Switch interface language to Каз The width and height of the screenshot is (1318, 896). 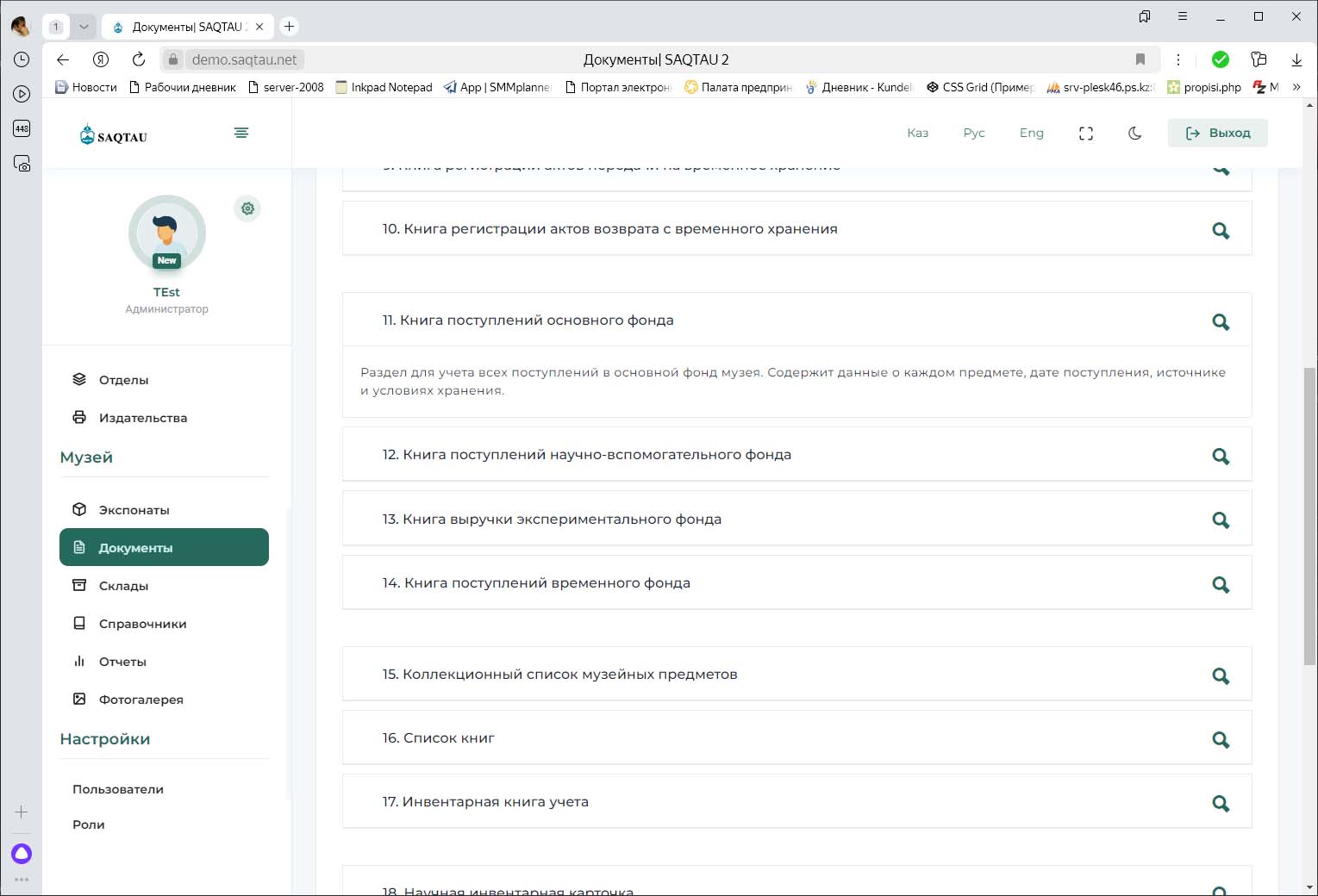(917, 134)
